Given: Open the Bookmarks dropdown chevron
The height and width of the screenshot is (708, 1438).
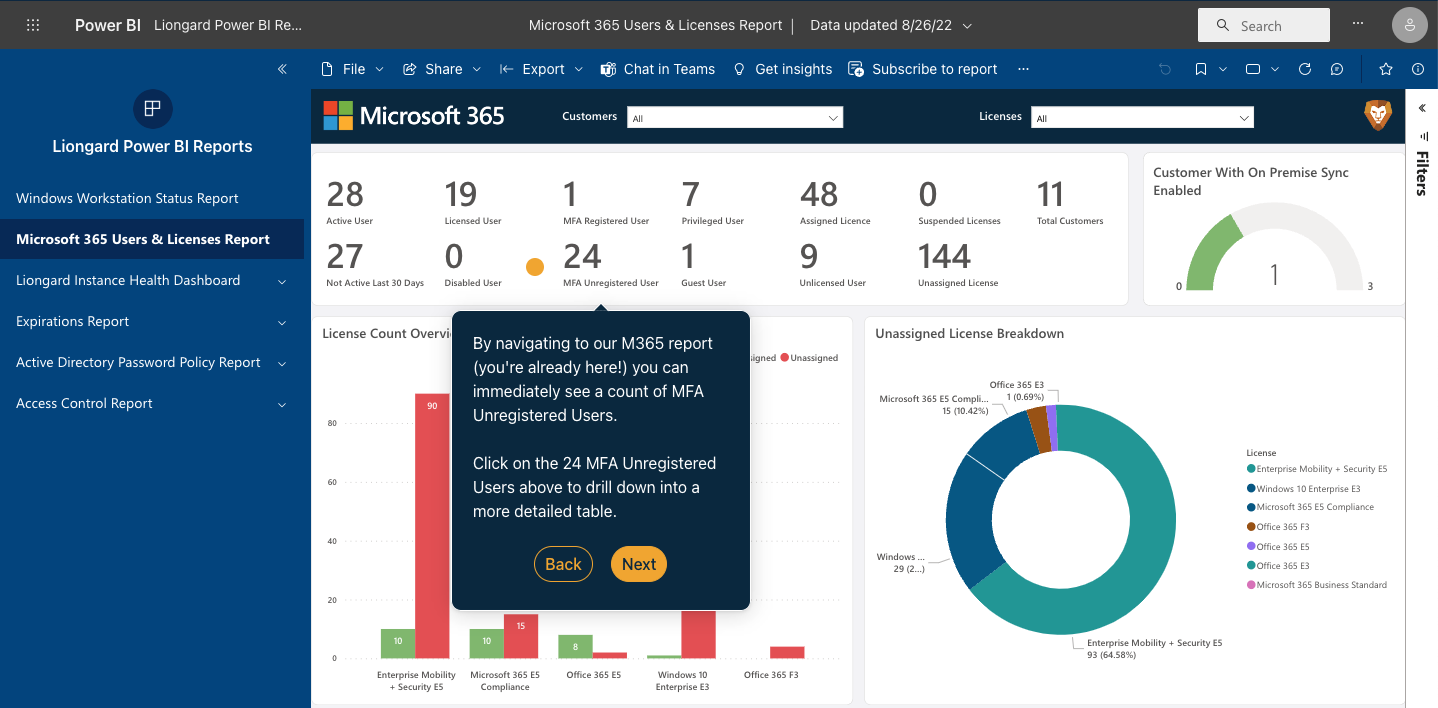Looking at the screenshot, I should click(1224, 69).
